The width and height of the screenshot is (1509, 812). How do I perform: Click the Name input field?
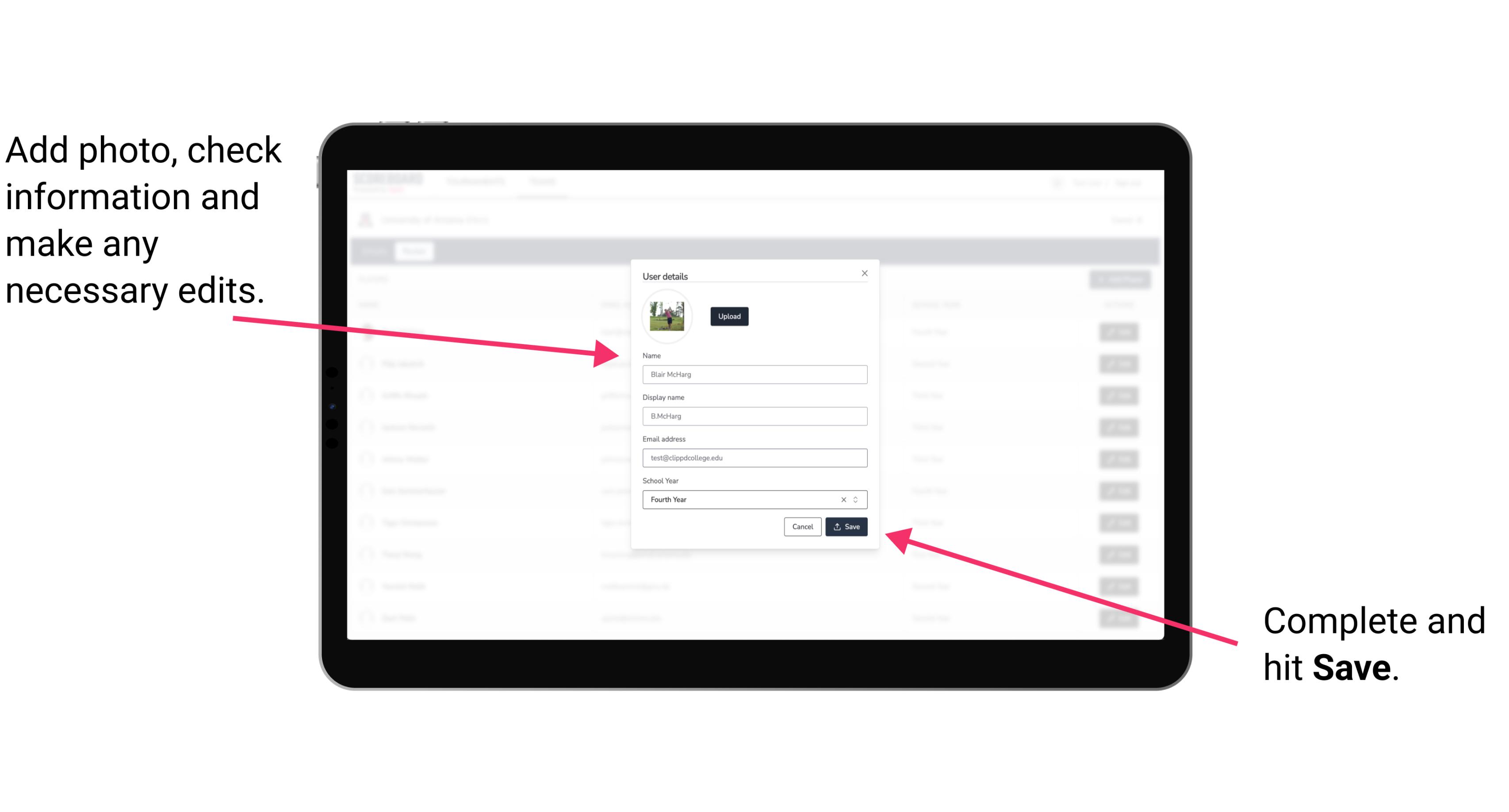pyautogui.click(x=754, y=375)
